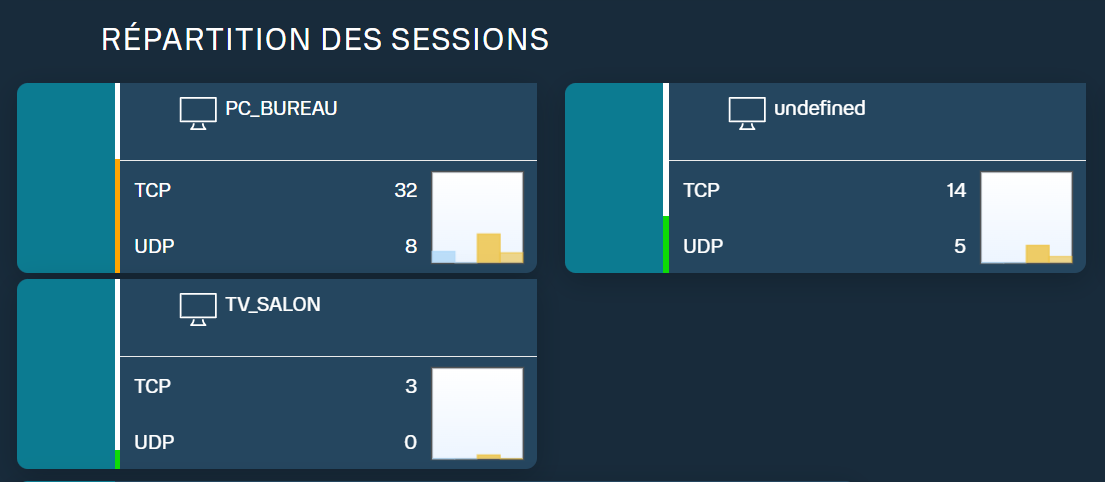
Task: Click the Répartition des sessions heading
Action: (325, 39)
